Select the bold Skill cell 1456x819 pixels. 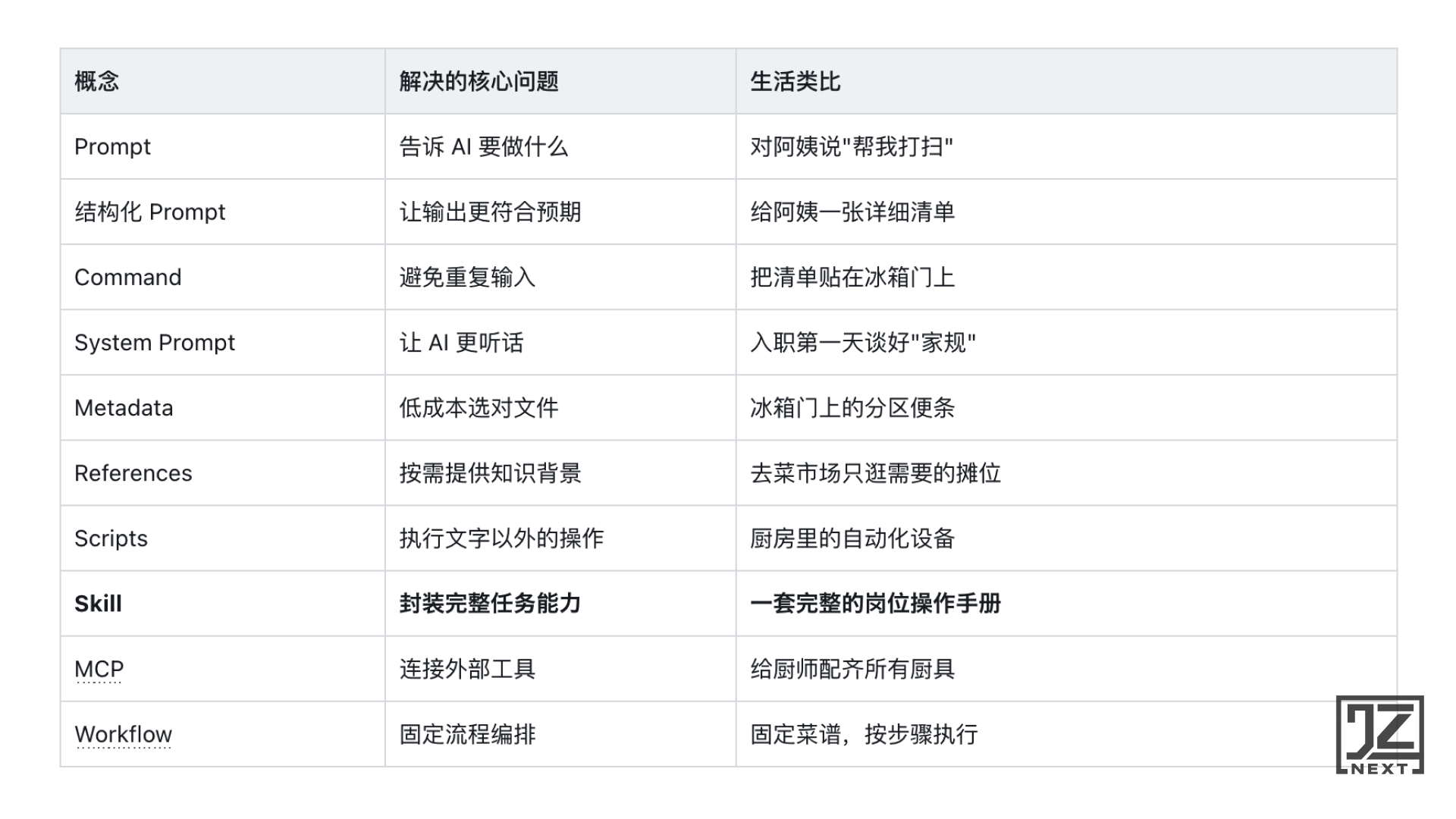(x=99, y=604)
